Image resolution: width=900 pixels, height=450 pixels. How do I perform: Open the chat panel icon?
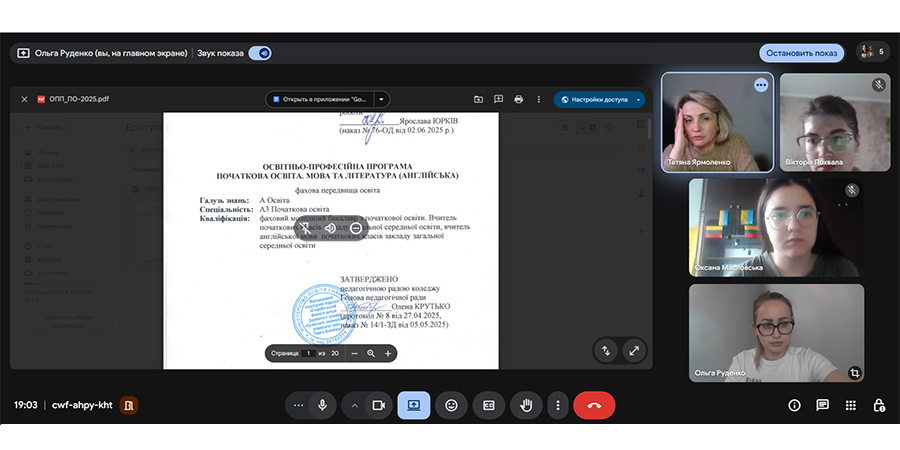823,405
